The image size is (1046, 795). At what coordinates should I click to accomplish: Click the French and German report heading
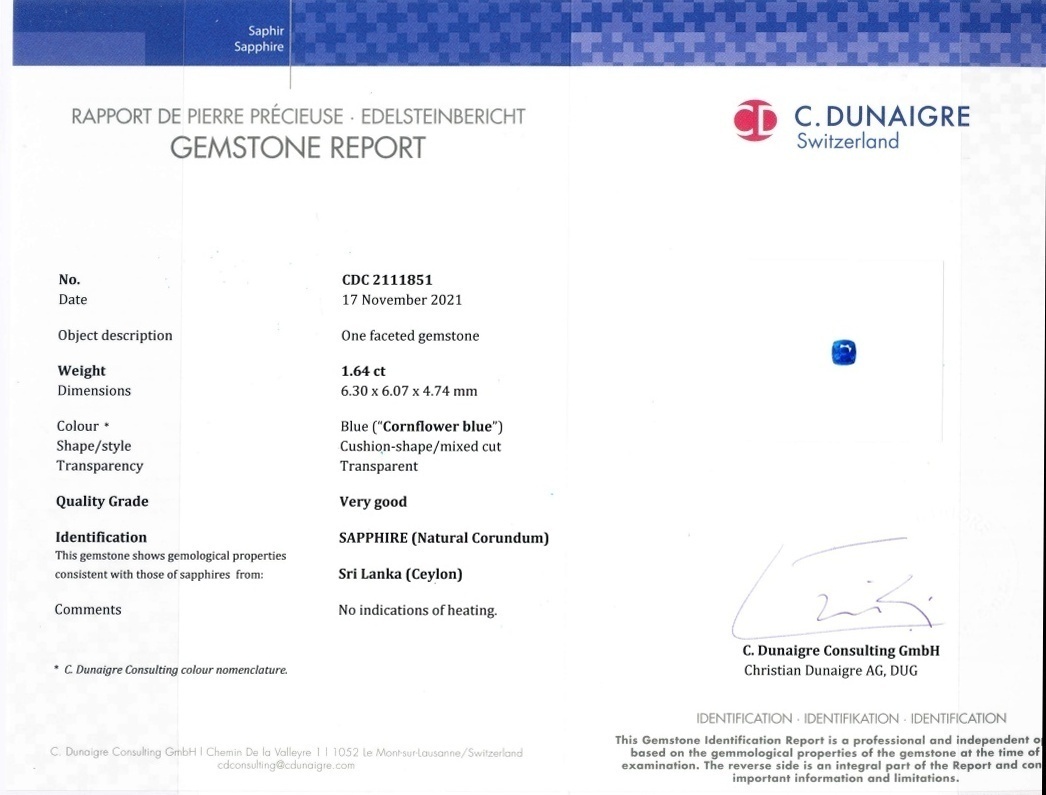point(298,117)
